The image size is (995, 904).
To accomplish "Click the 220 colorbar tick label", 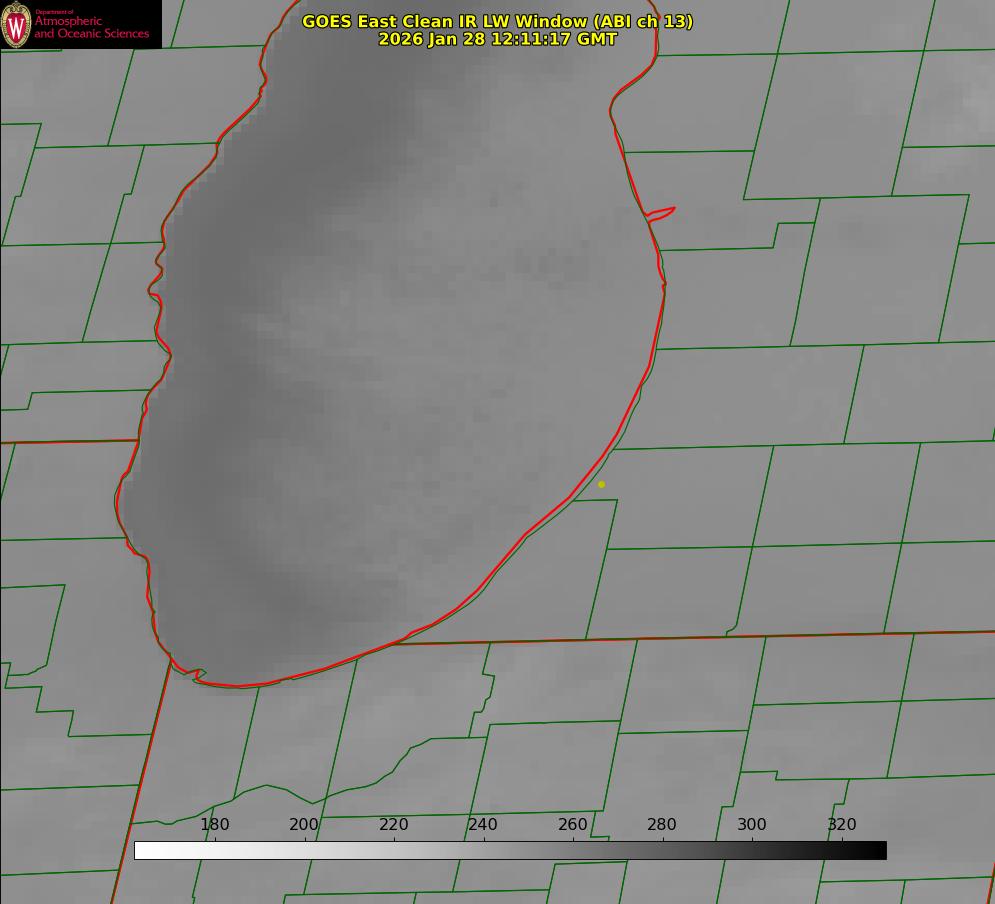I will [394, 825].
